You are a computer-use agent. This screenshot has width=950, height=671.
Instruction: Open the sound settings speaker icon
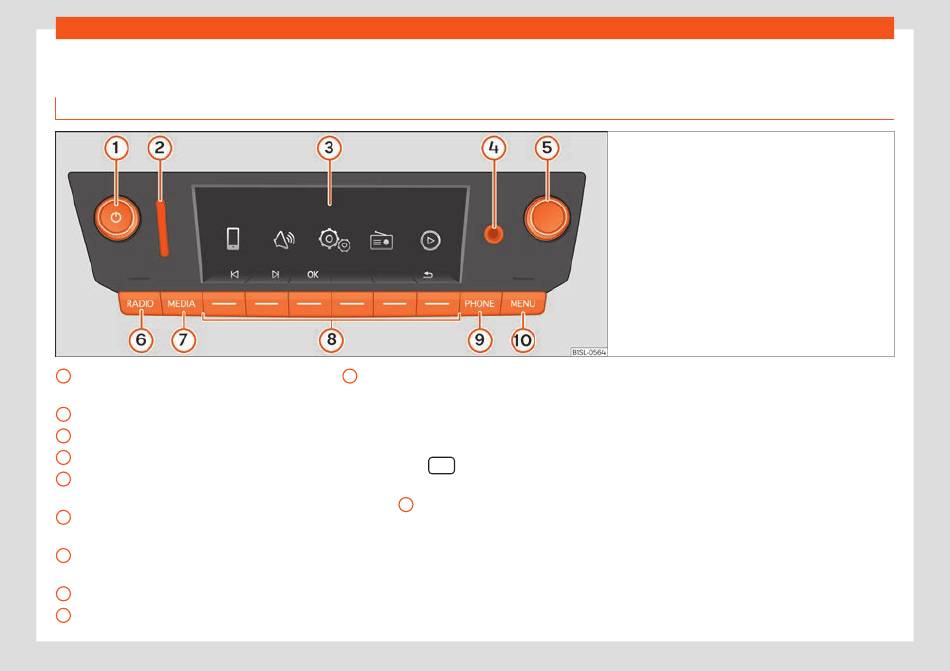coord(284,240)
